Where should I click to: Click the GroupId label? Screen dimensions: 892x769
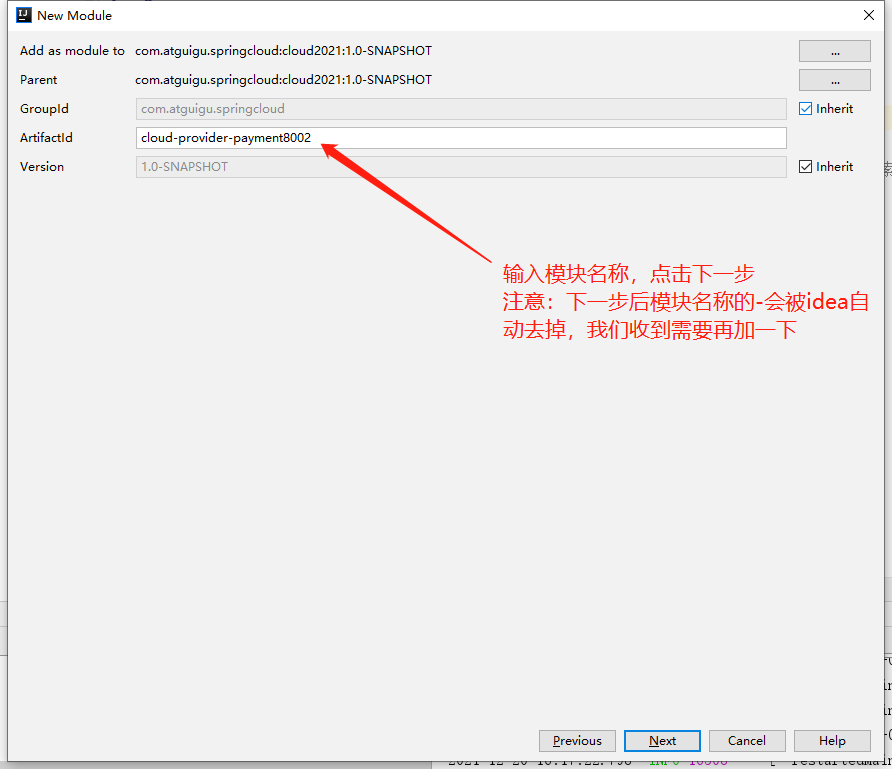coord(44,109)
